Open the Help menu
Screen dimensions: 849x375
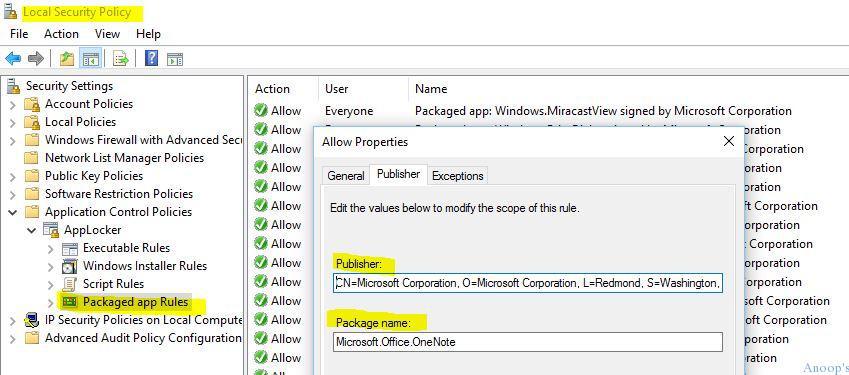point(148,34)
